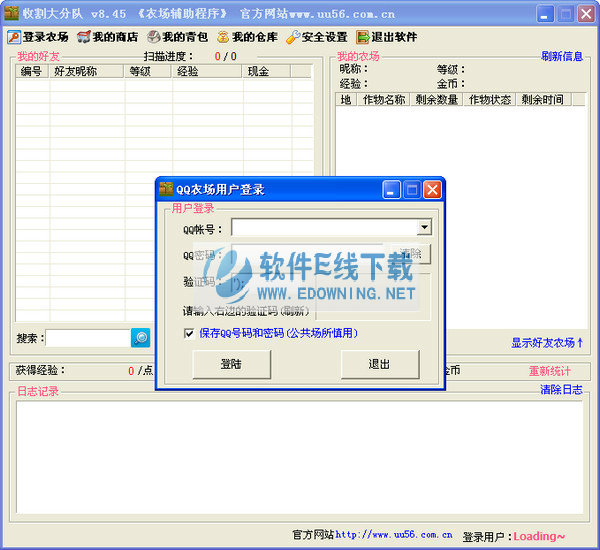Minimize the QQ农场用户登录 dialog

tap(391, 189)
